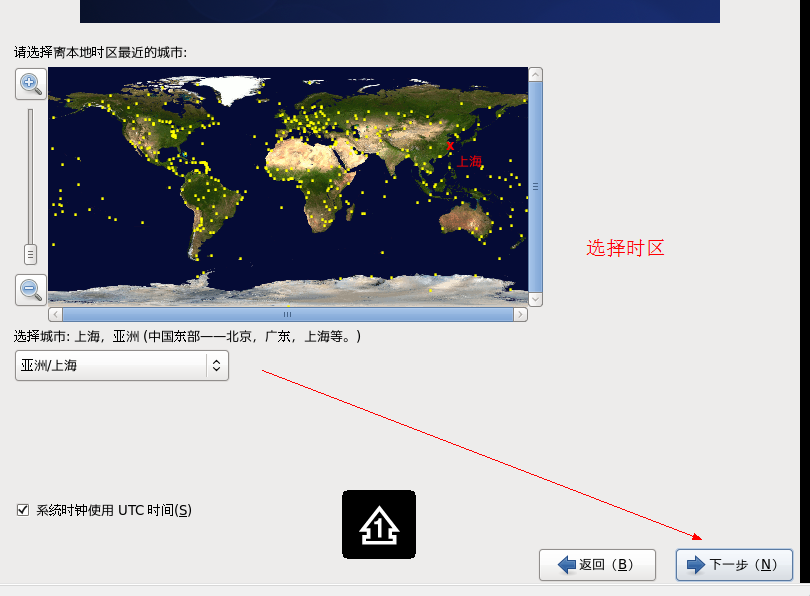Click the map horizontal scrollbar thumb

click(287, 314)
